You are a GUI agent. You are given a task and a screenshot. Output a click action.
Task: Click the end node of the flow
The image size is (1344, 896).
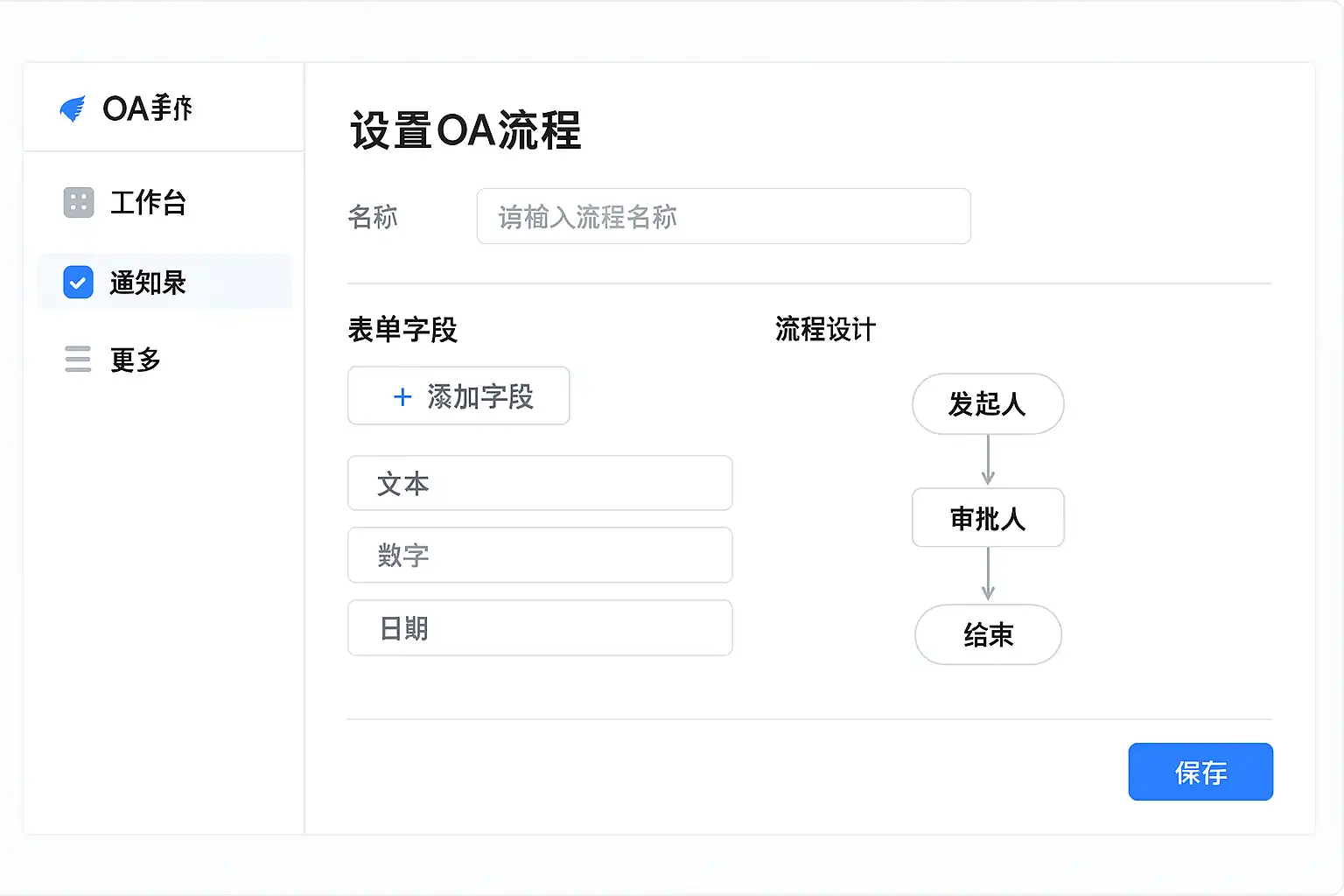[988, 634]
